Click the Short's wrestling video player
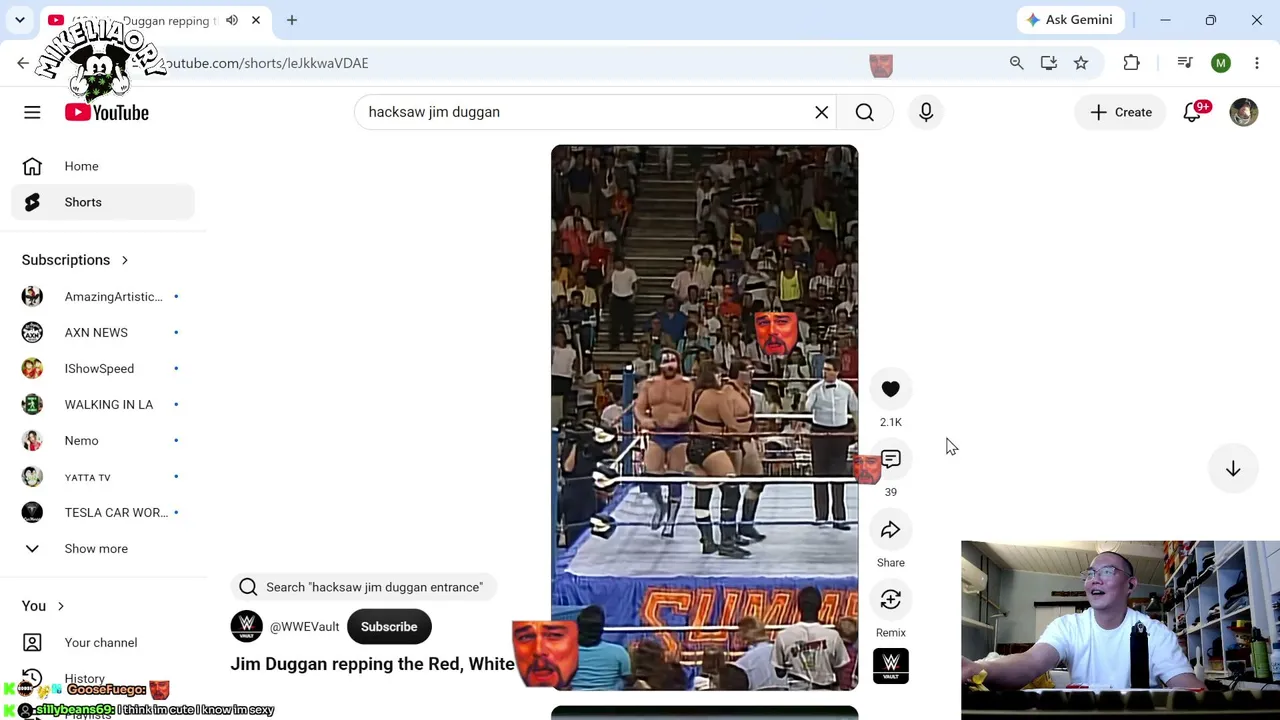The width and height of the screenshot is (1280, 720). pyautogui.click(x=704, y=418)
